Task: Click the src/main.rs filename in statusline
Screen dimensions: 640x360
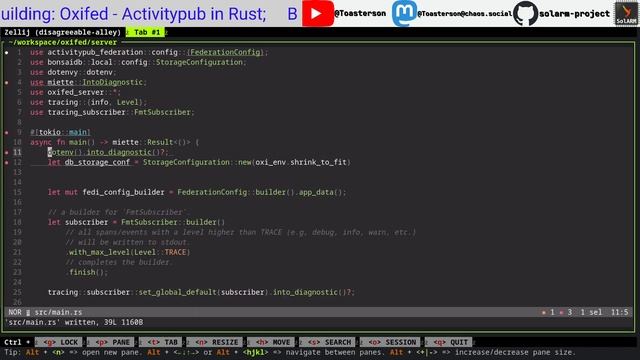Action: (x=58, y=312)
